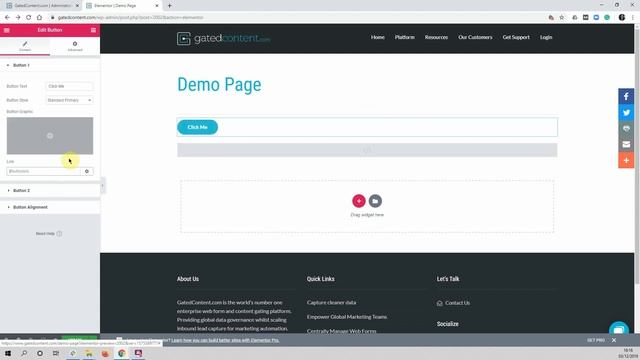Expand the Button 2 section
640x360 pixels.
coord(50,191)
